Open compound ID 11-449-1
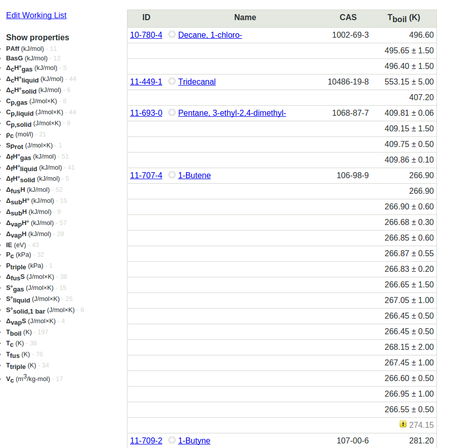This screenshot has width=450, height=448. click(146, 82)
